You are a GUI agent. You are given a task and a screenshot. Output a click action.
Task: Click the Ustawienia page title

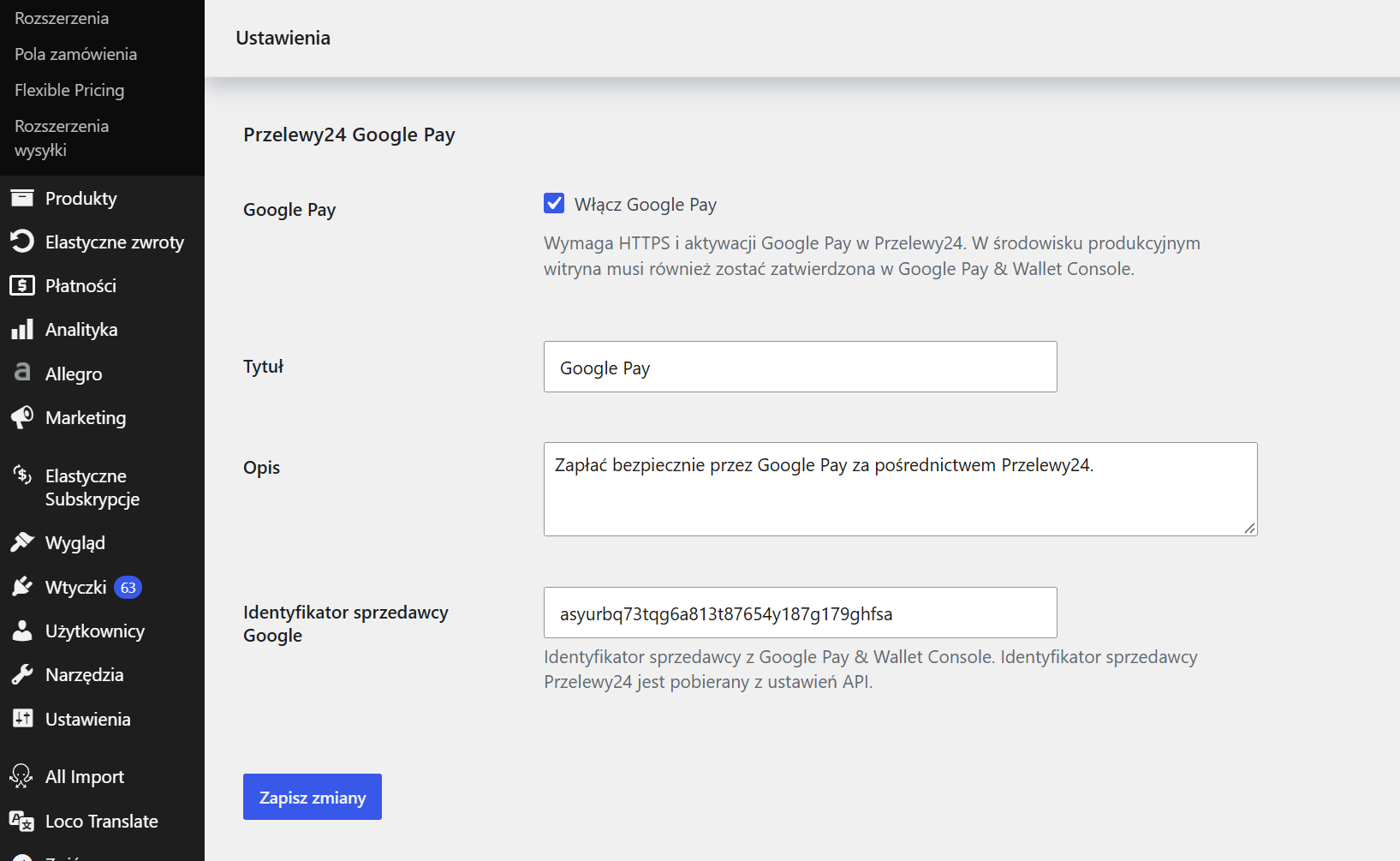point(283,38)
